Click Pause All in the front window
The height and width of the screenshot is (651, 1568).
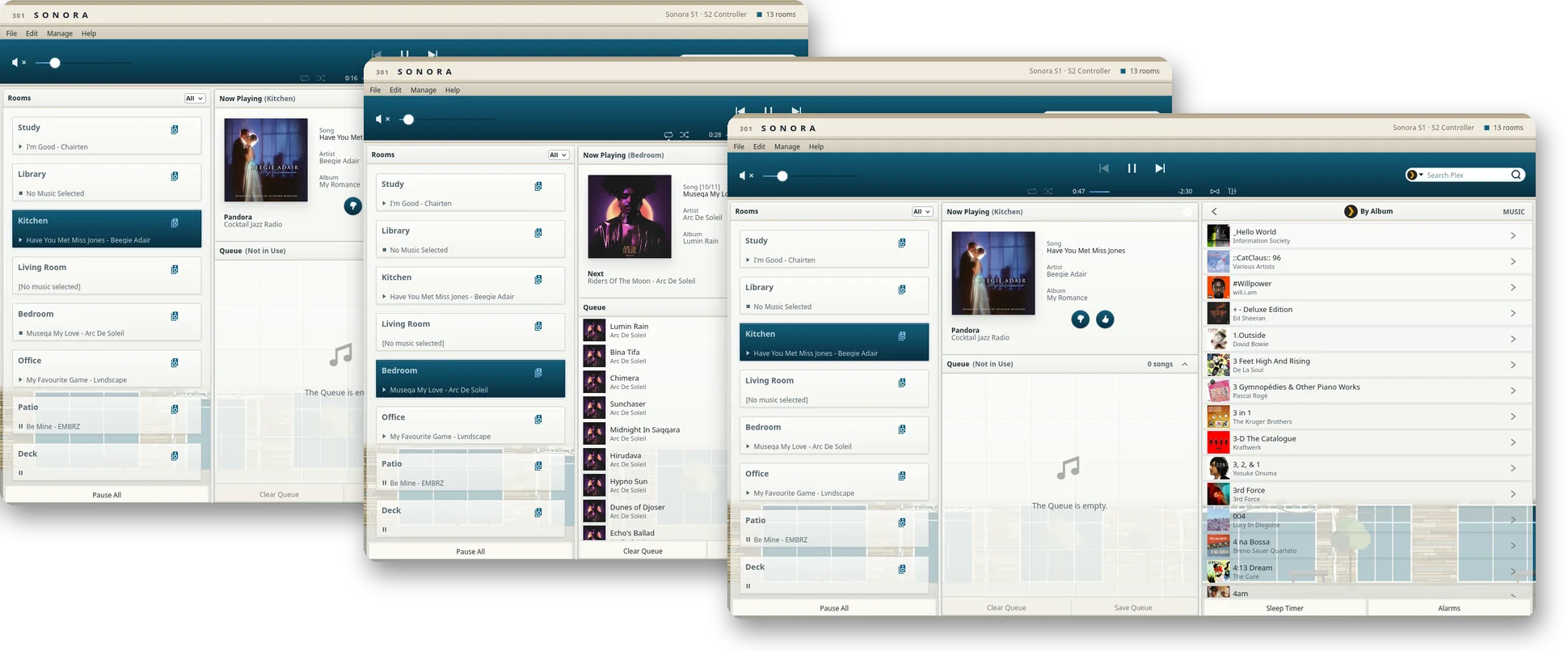tap(833, 608)
